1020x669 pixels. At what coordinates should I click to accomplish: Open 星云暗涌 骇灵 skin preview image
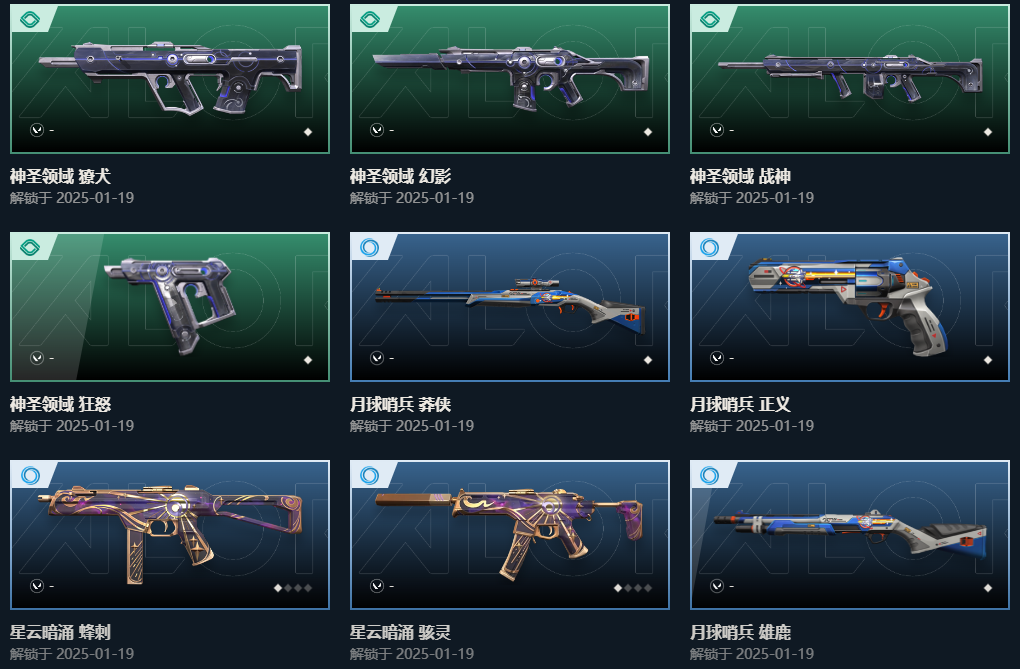point(510,535)
